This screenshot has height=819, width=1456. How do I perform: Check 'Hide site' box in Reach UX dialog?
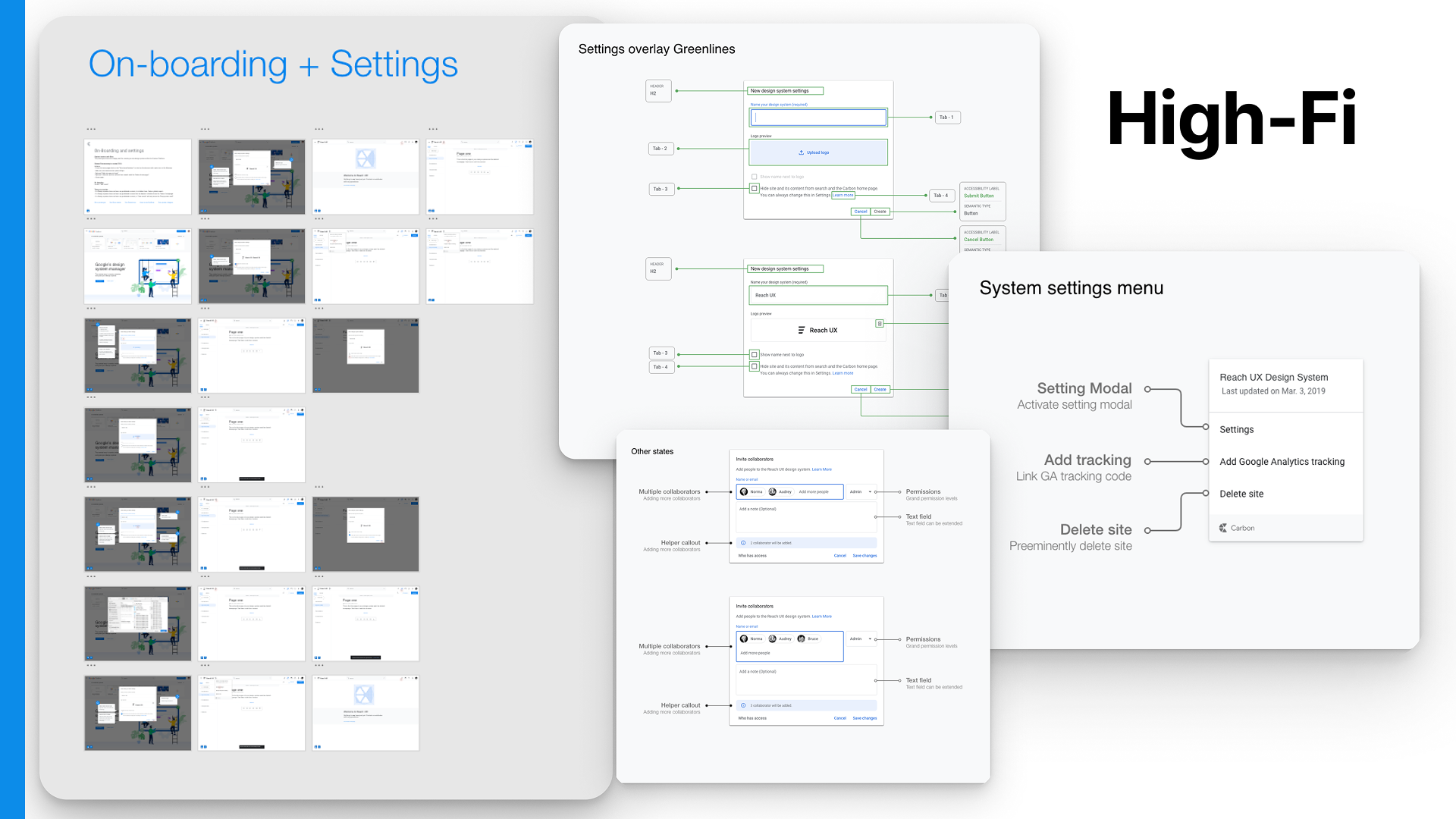click(x=755, y=366)
